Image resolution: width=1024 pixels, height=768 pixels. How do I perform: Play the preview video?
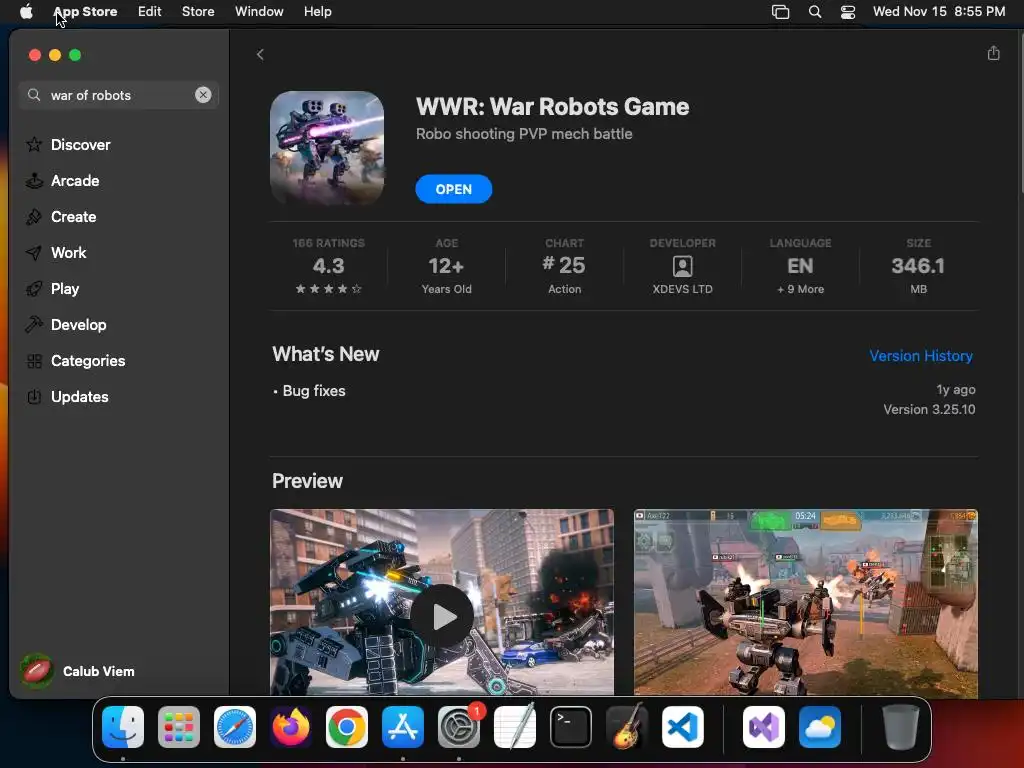[442, 616]
